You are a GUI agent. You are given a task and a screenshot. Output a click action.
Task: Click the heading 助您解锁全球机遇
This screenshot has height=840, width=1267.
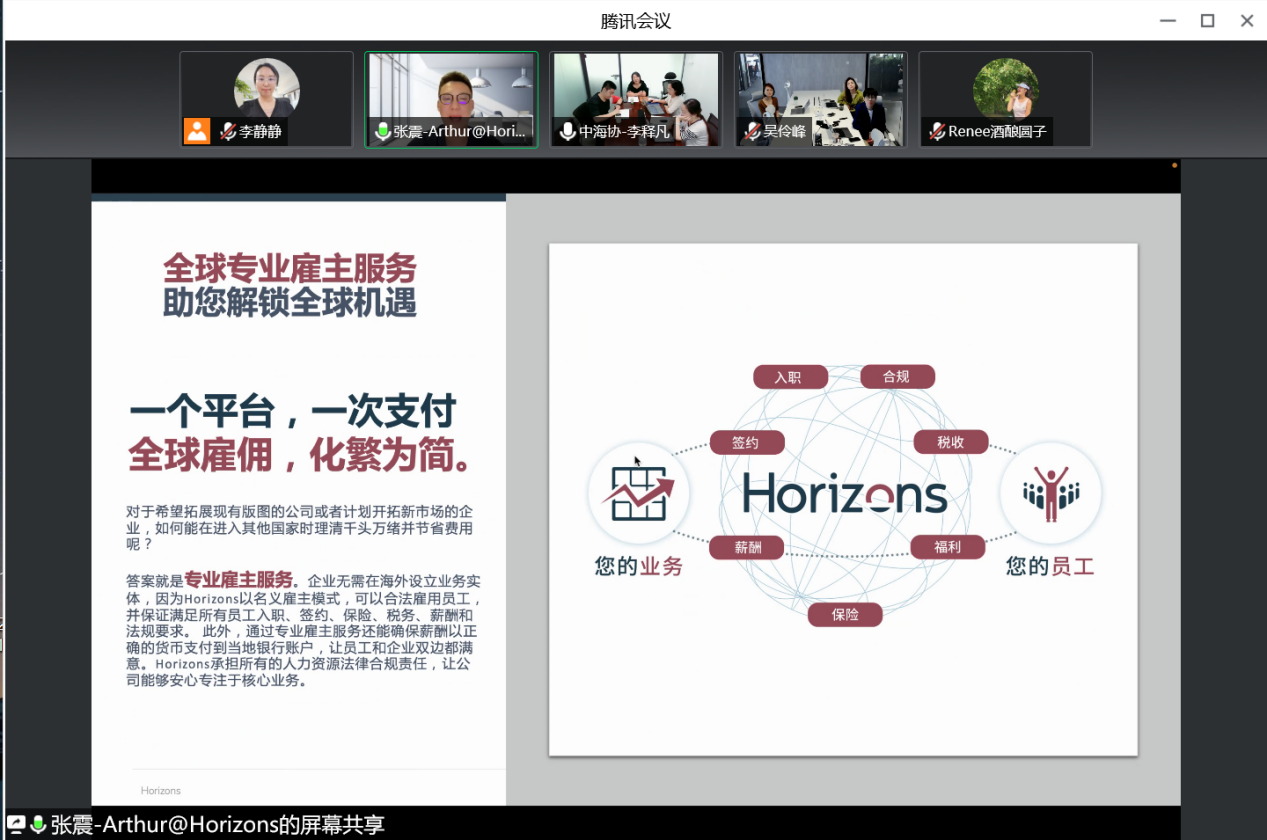(x=290, y=302)
